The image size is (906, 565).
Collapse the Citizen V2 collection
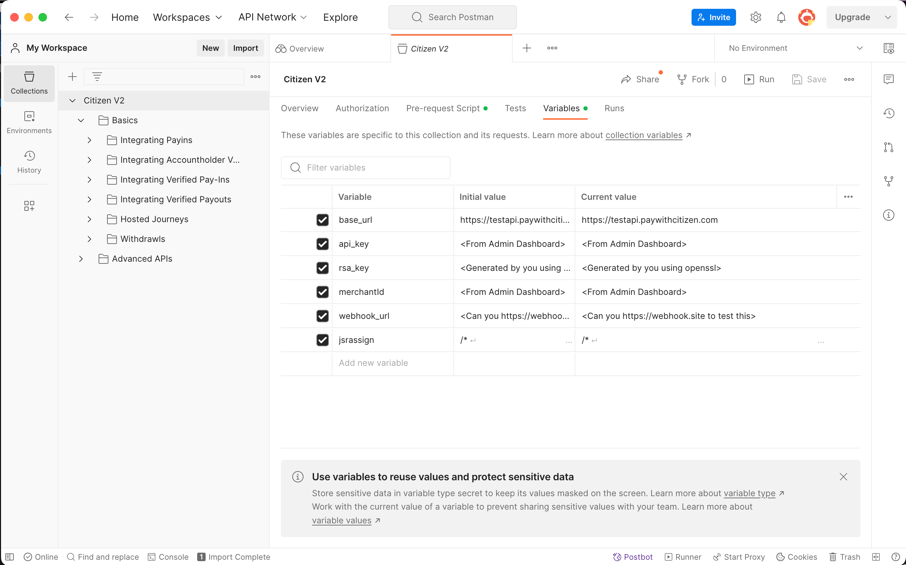tap(72, 101)
